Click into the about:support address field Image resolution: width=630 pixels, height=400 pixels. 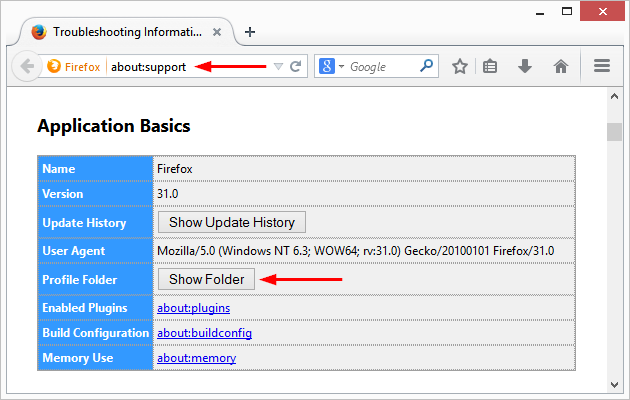pyautogui.click(x=149, y=67)
